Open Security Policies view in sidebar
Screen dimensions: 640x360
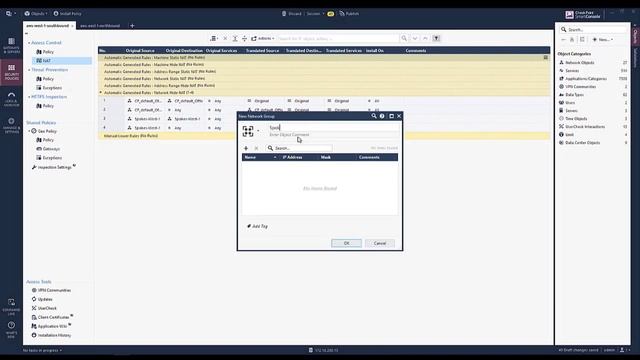pos(11,72)
